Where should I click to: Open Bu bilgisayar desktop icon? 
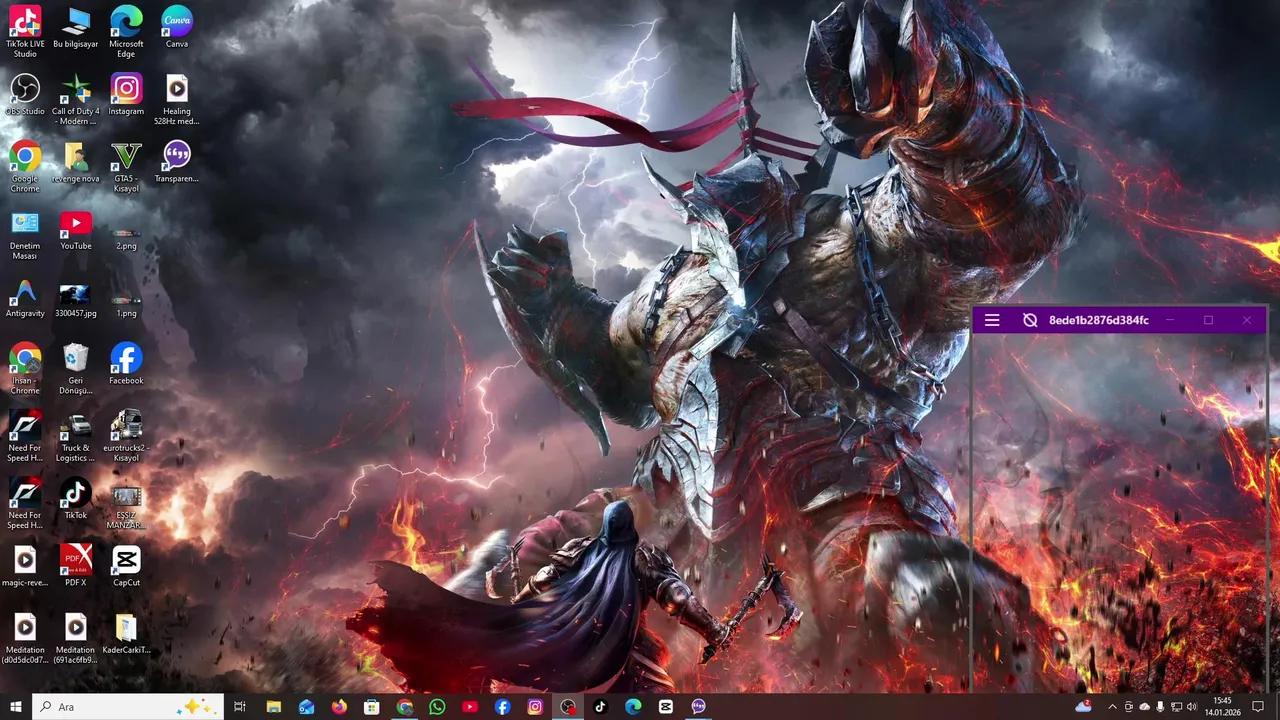(x=76, y=27)
